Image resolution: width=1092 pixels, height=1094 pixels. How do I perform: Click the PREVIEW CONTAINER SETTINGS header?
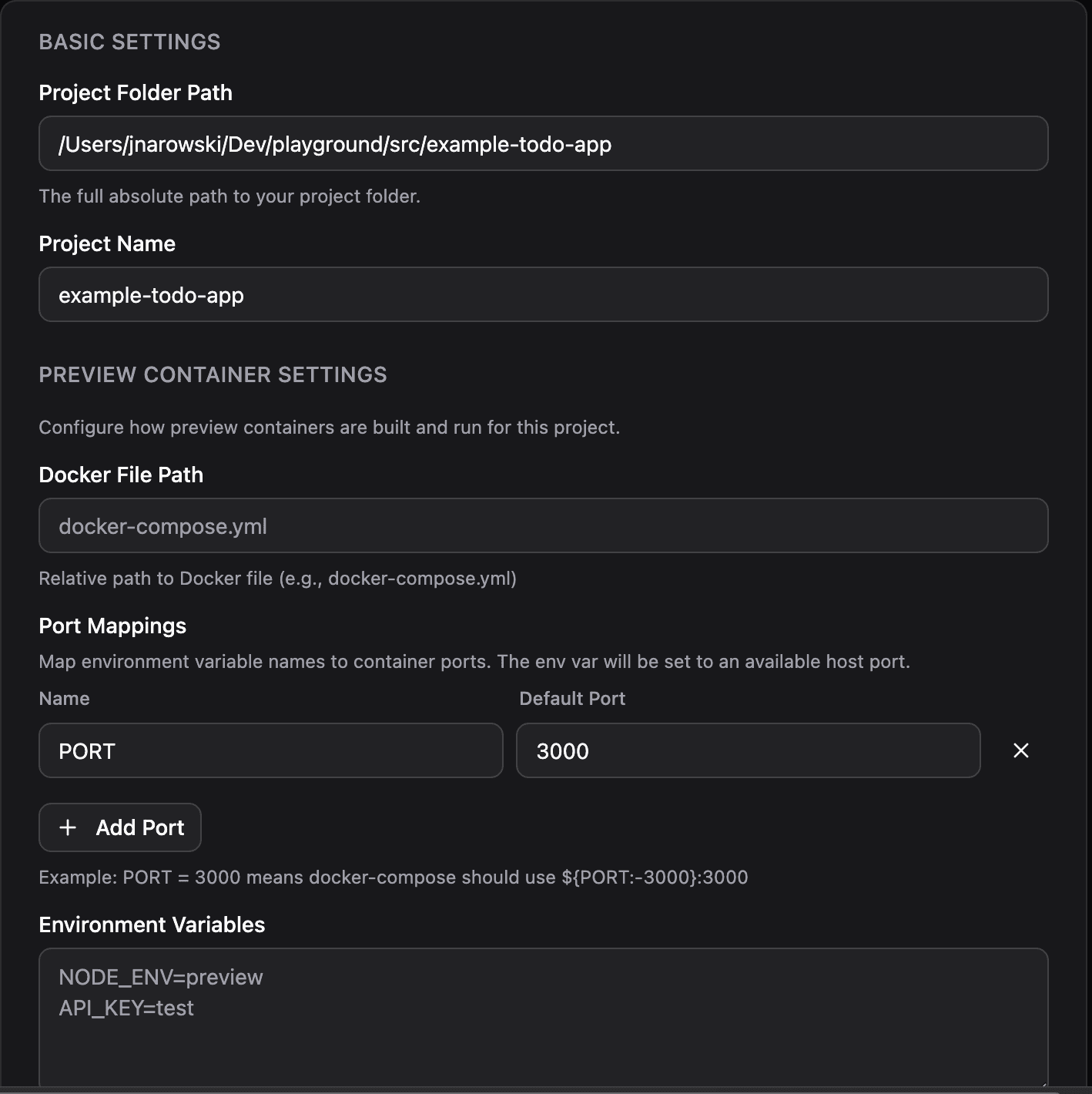click(213, 374)
